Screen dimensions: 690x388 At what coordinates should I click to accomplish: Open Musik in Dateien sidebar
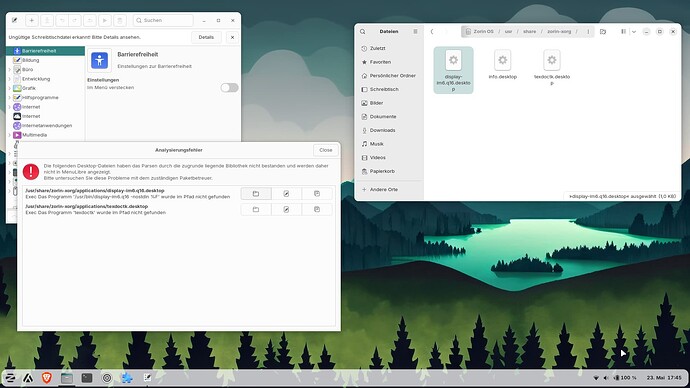[x=389, y=144]
